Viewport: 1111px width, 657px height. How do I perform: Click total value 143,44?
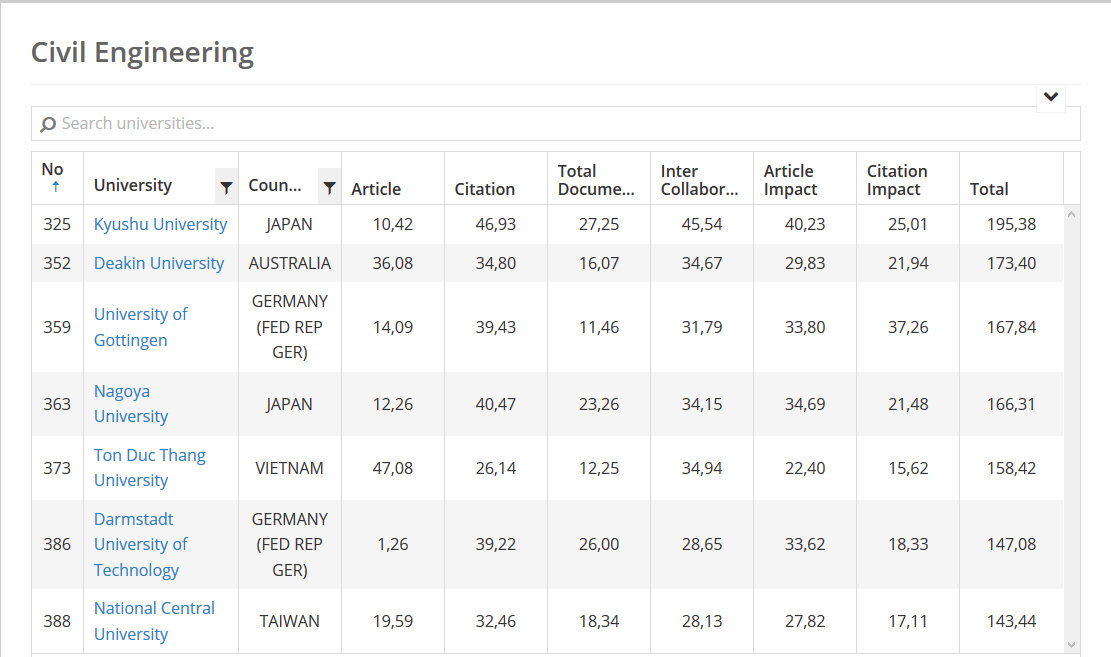pos(1011,621)
